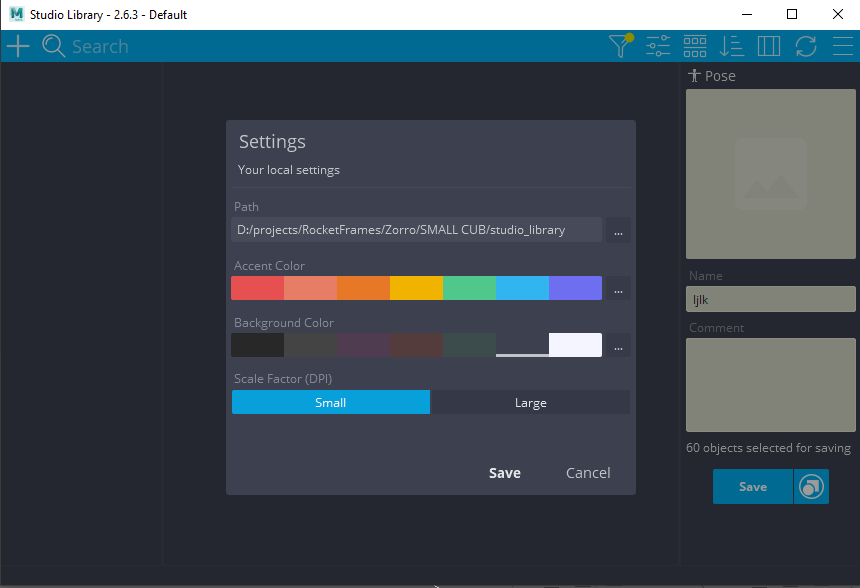Switch Scale Factor to Large

click(531, 402)
